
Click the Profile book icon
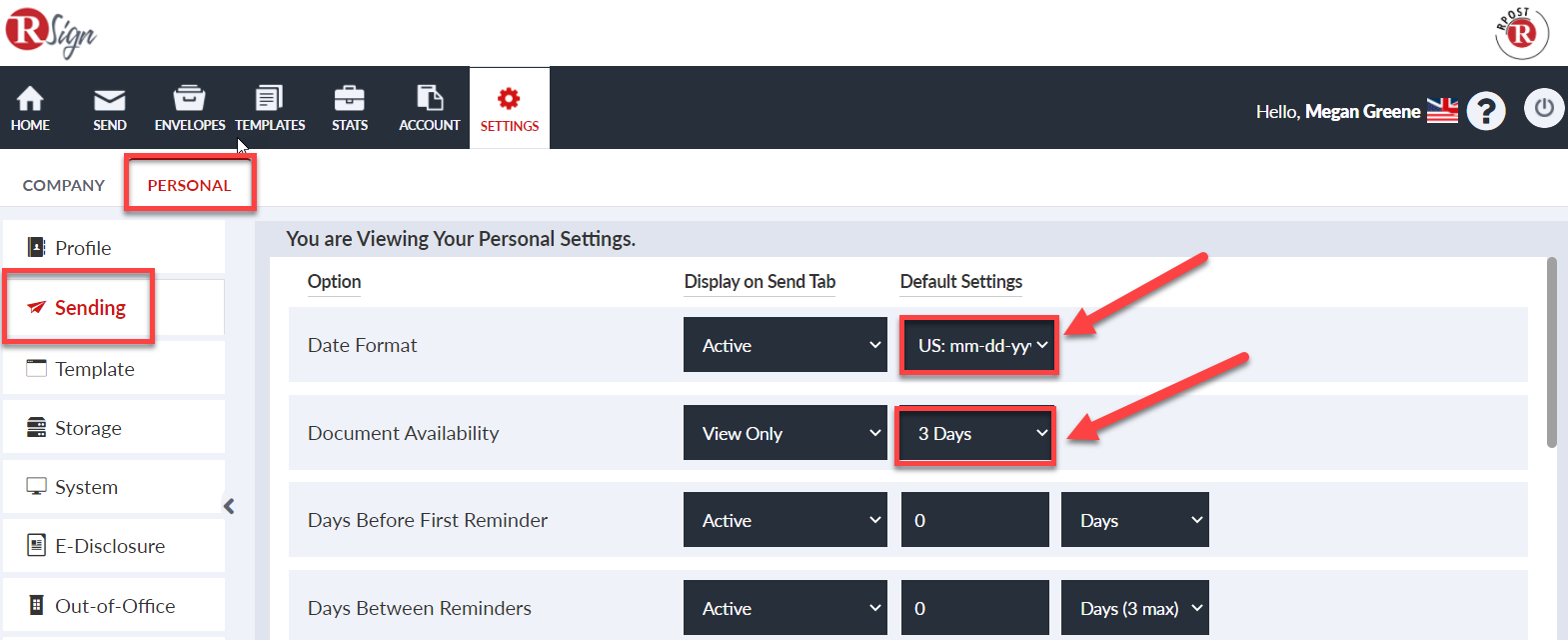pos(37,247)
